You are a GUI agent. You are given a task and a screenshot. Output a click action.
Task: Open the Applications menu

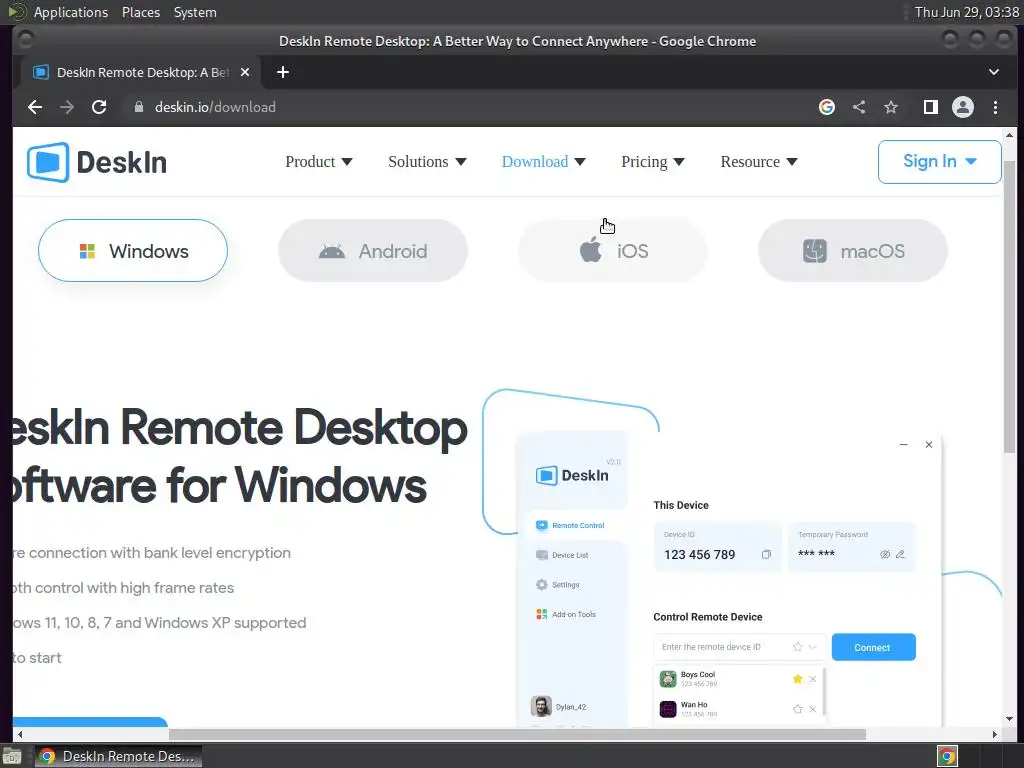pos(71,12)
